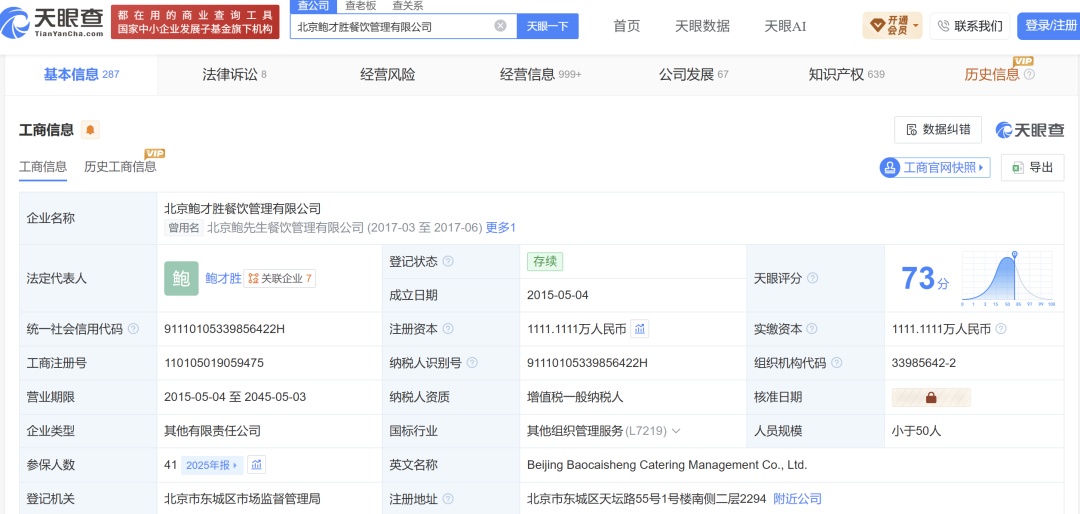Image resolution: width=1080 pixels, height=514 pixels.
Task: Expand the 开通会员 membership dropdown
Action: (892, 26)
